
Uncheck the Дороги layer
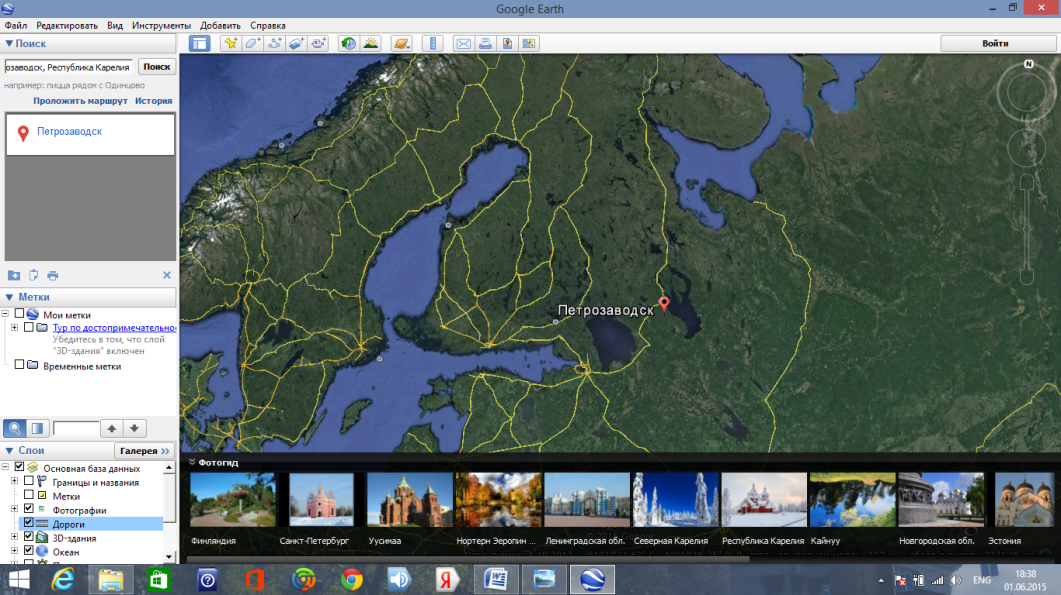(28, 523)
